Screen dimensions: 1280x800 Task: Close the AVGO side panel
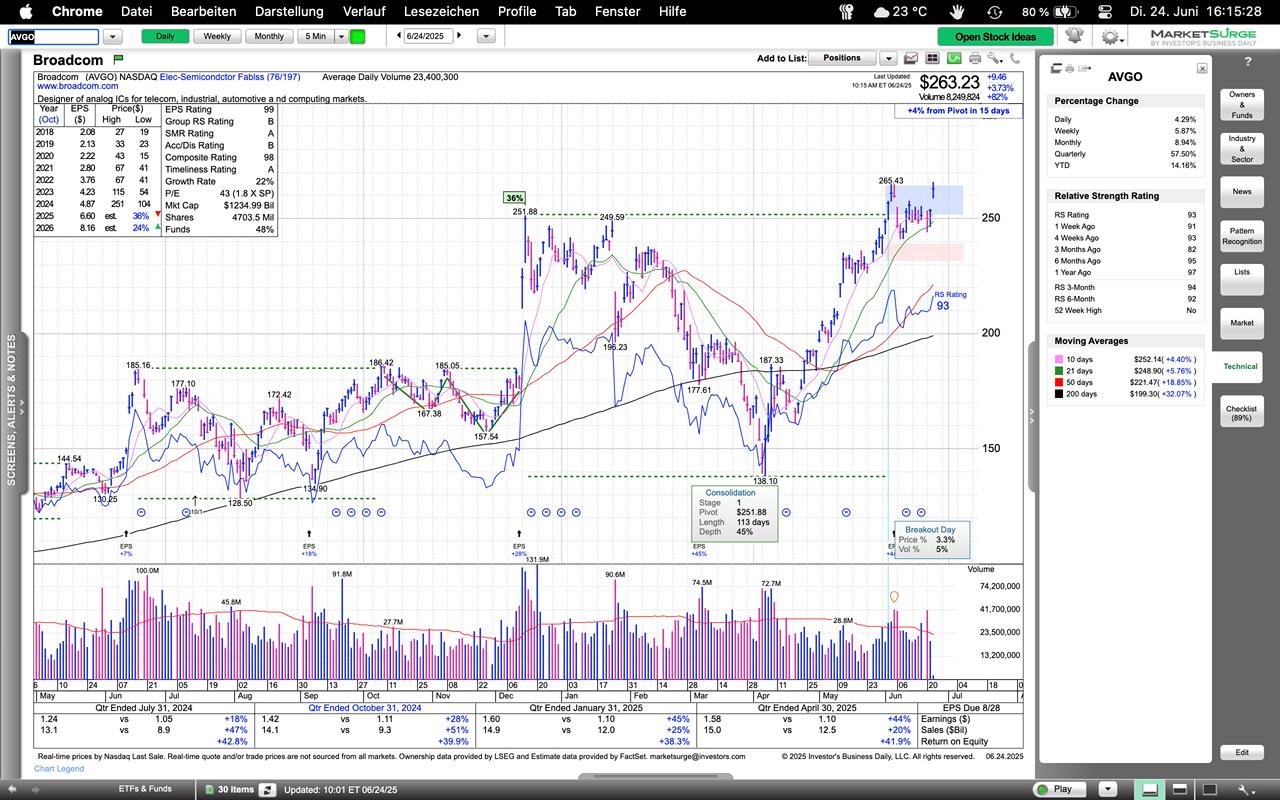1201,68
